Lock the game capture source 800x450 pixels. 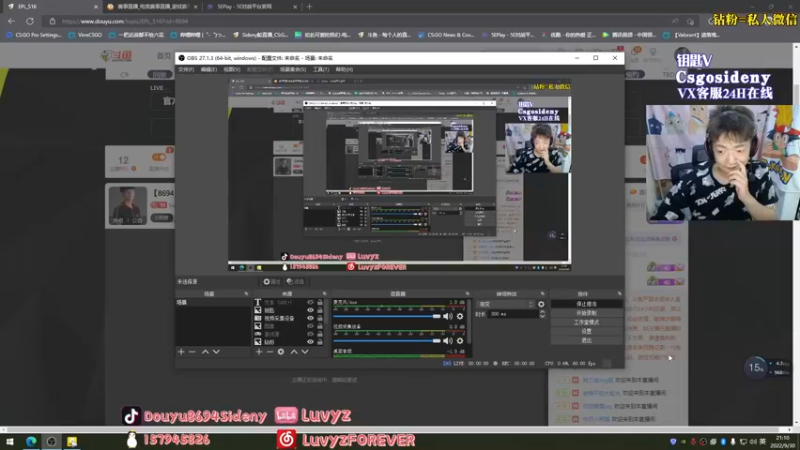pos(320,334)
